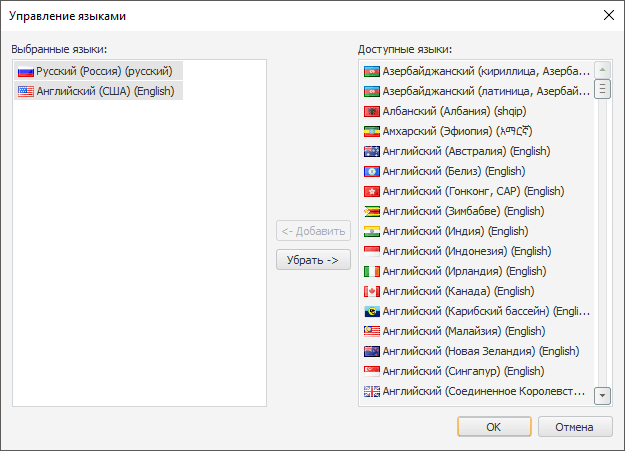Click the Ireland flag icon
The height and width of the screenshot is (451, 625).
coord(371,271)
